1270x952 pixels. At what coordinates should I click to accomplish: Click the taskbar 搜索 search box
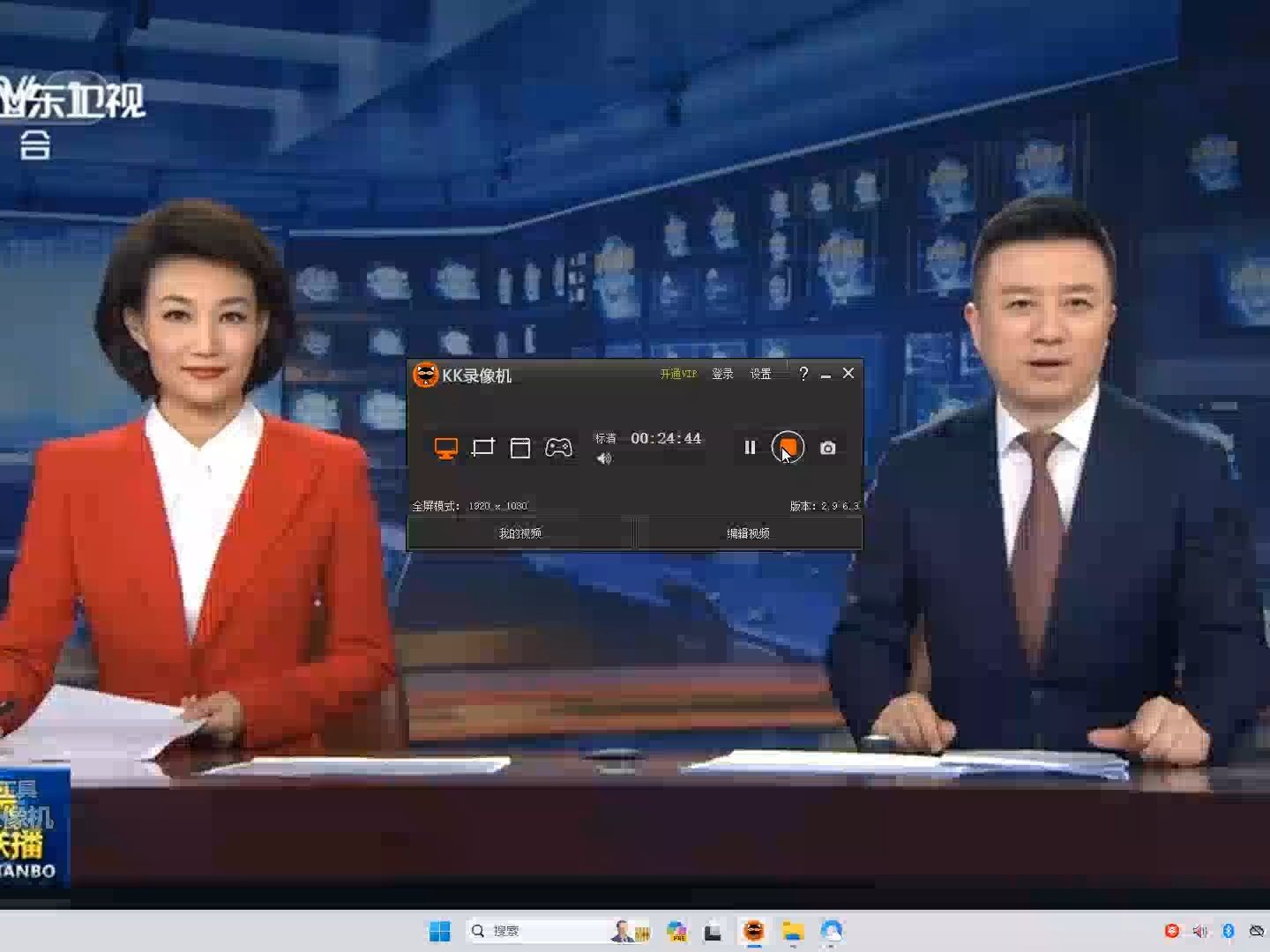560,931
